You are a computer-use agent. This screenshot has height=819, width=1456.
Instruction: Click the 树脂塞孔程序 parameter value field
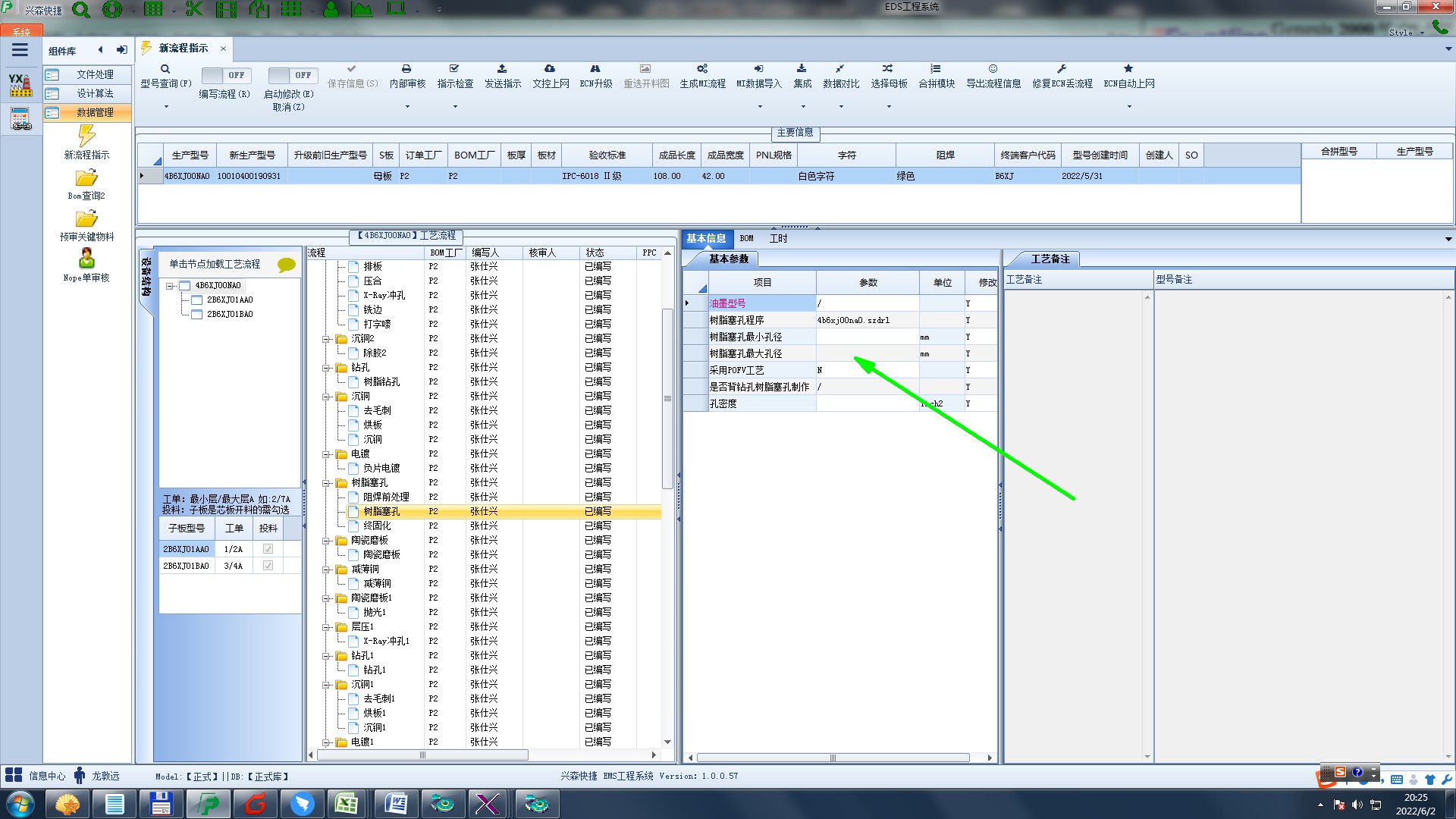pos(868,320)
